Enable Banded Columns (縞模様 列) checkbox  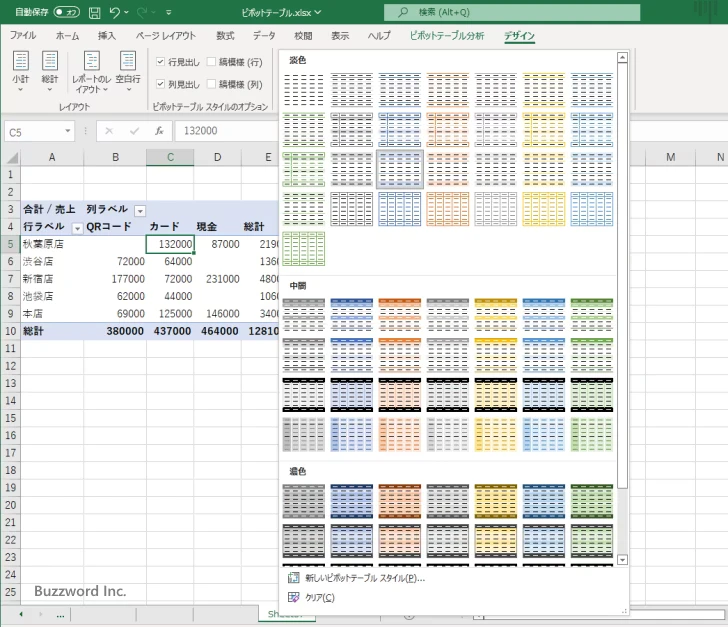pos(211,84)
